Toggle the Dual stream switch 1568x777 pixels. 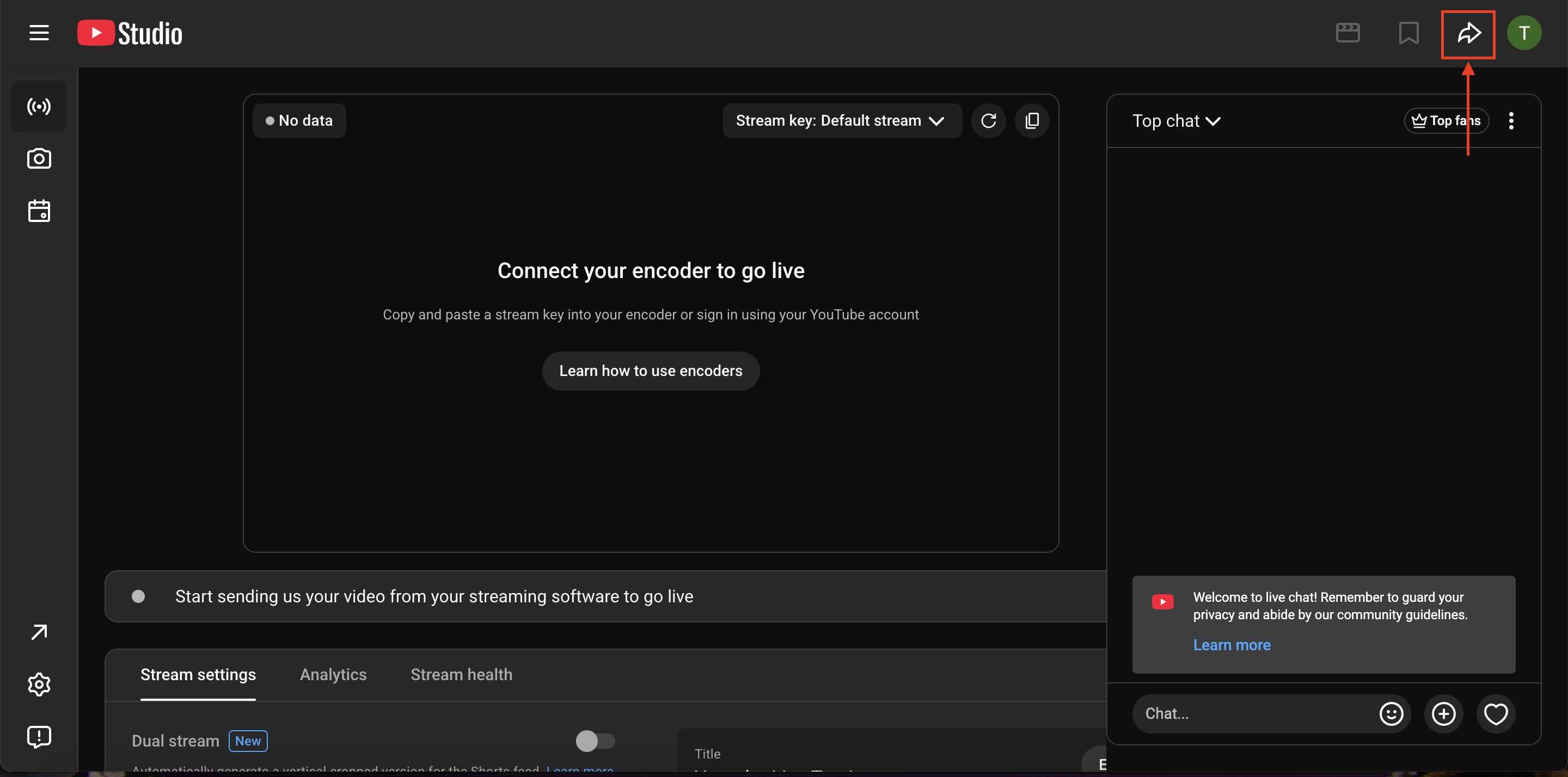pyautogui.click(x=595, y=741)
